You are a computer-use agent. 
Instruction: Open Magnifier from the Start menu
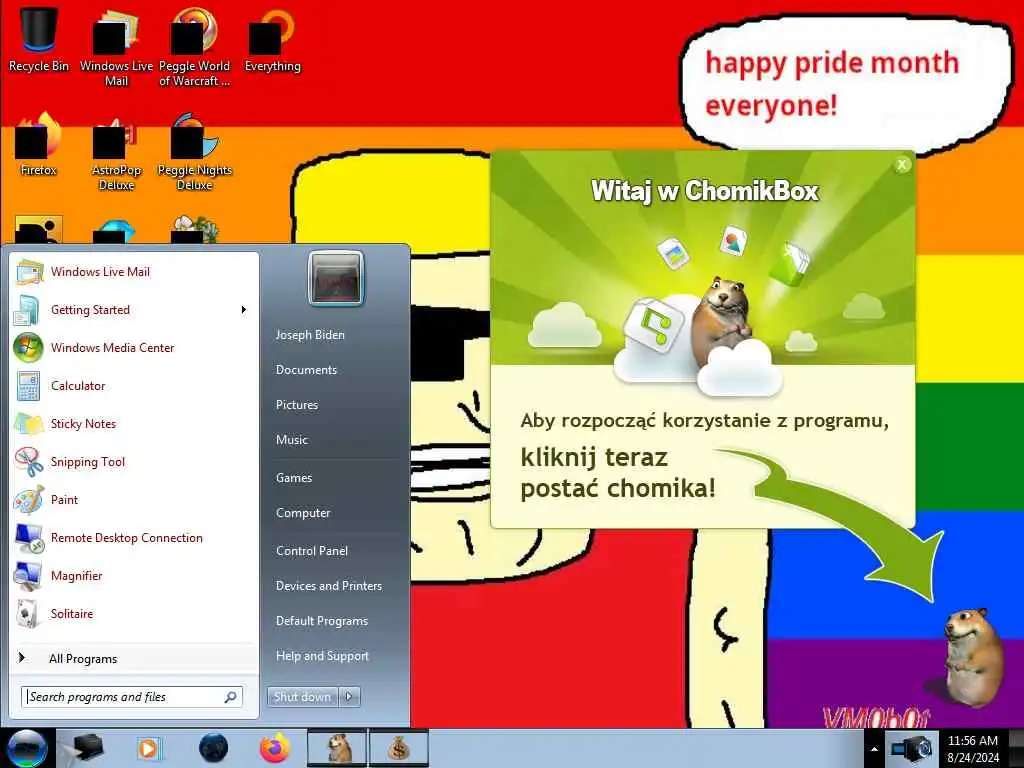135,575
